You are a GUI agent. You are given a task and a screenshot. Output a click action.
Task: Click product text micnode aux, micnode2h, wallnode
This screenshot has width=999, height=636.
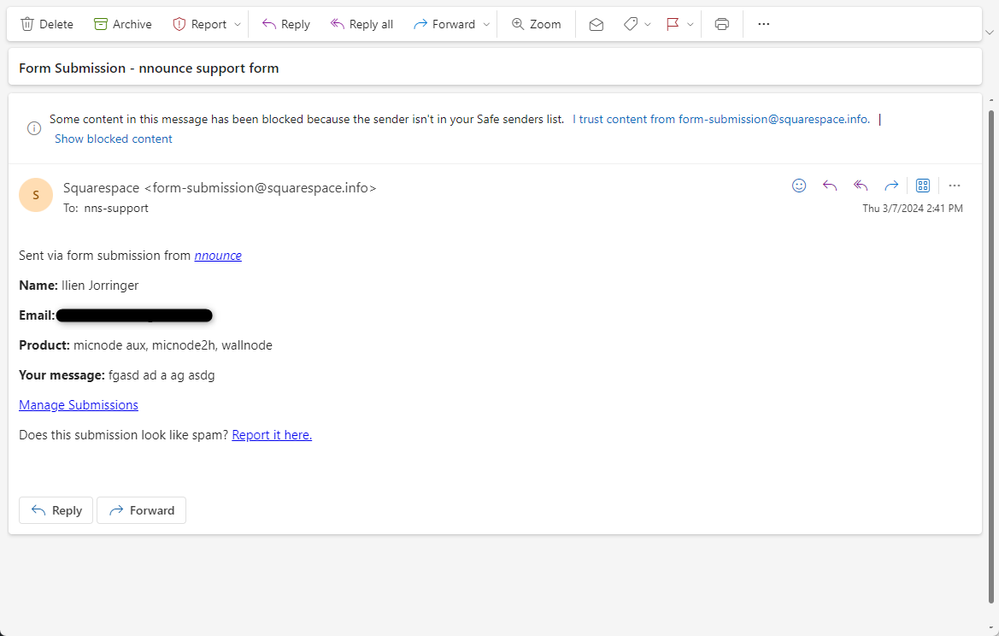pyautogui.click(x=173, y=345)
